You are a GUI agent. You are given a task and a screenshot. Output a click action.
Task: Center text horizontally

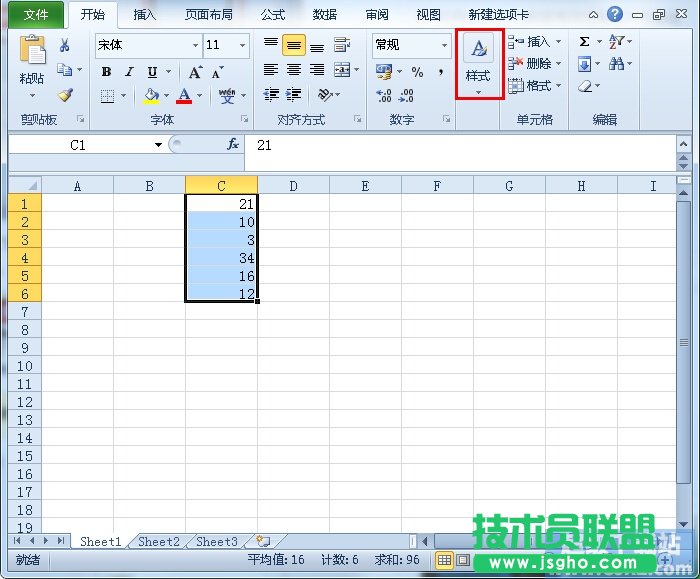[x=294, y=70]
